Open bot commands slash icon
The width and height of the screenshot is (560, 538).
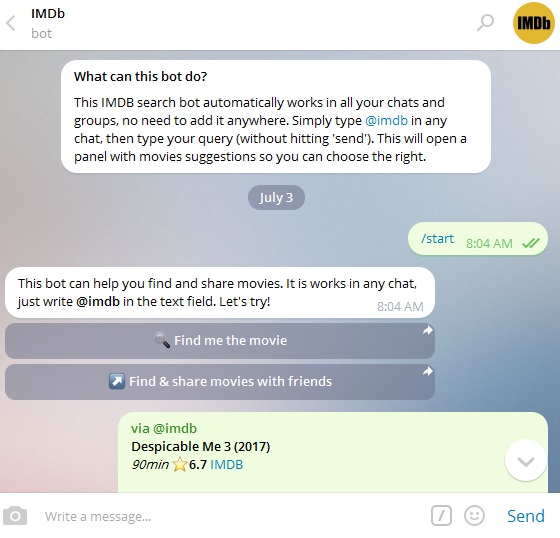click(441, 516)
